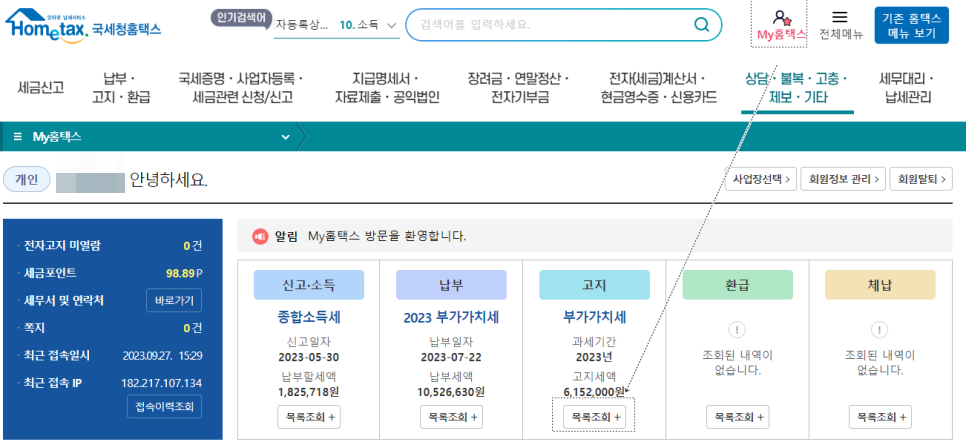Image resolution: width=966 pixels, height=442 pixels.
Task: Click 세금포인트 98.89 value
Action: tap(184, 273)
